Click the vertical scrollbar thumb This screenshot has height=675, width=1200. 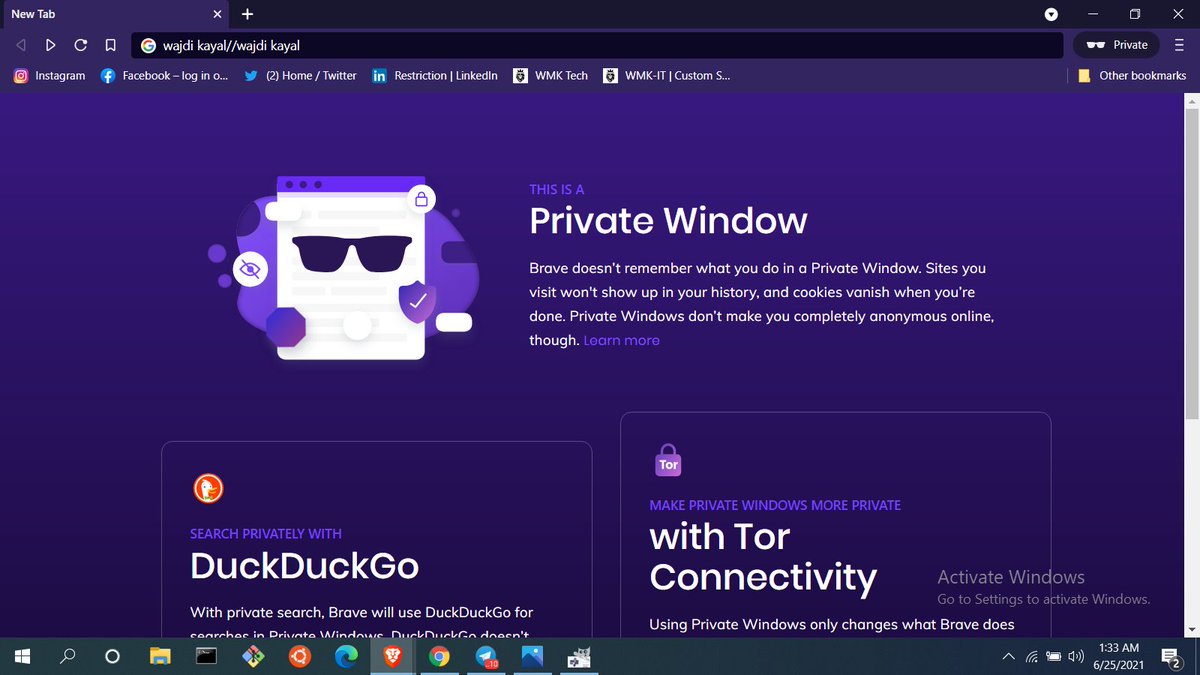pos(1191,264)
